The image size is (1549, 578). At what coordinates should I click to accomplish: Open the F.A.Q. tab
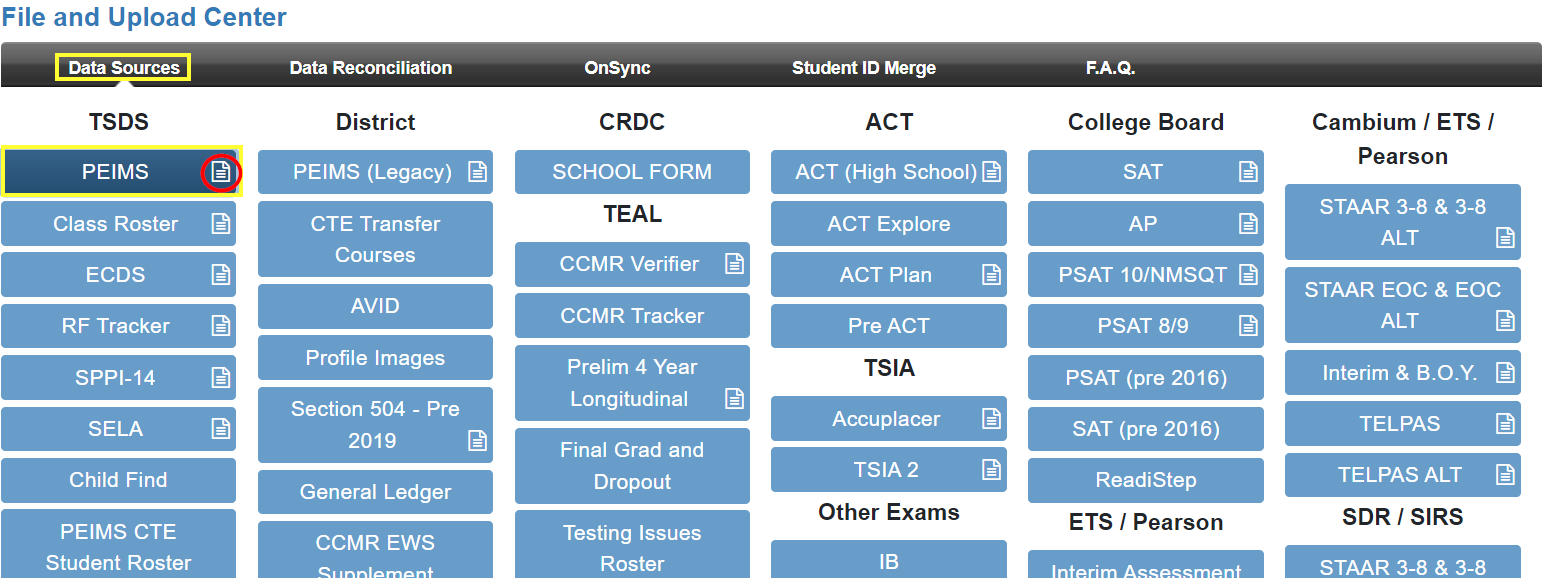pos(1110,68)
